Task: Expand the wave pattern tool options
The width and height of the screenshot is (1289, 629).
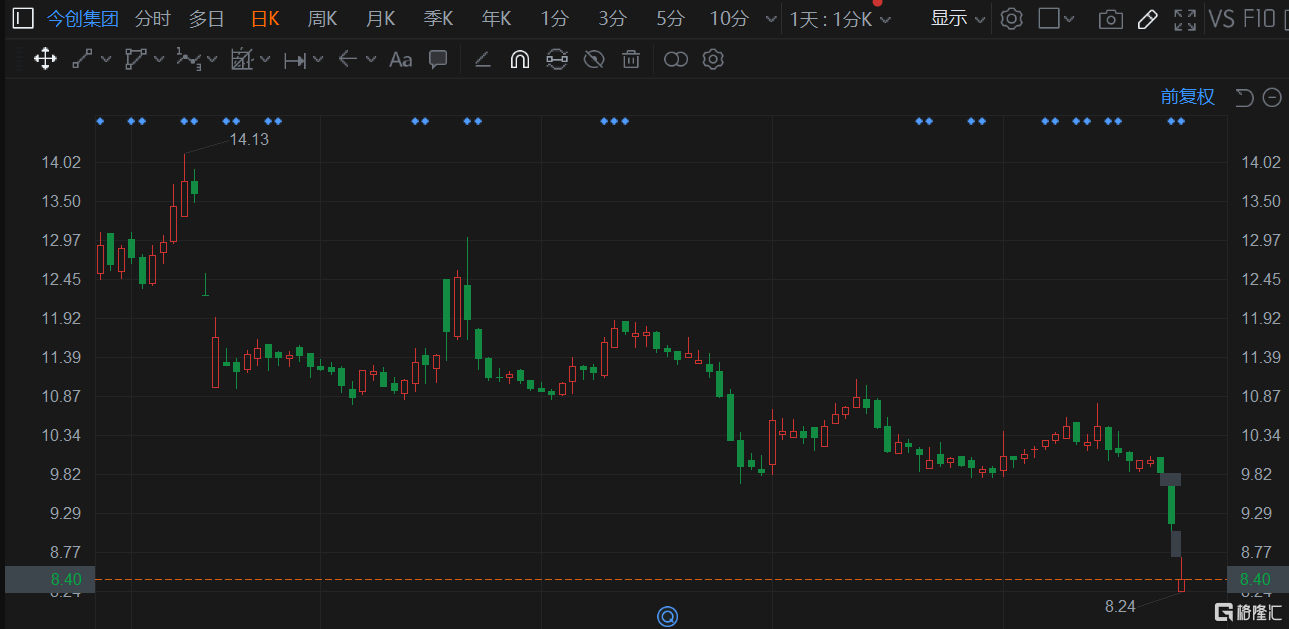Action: (212, 59)
